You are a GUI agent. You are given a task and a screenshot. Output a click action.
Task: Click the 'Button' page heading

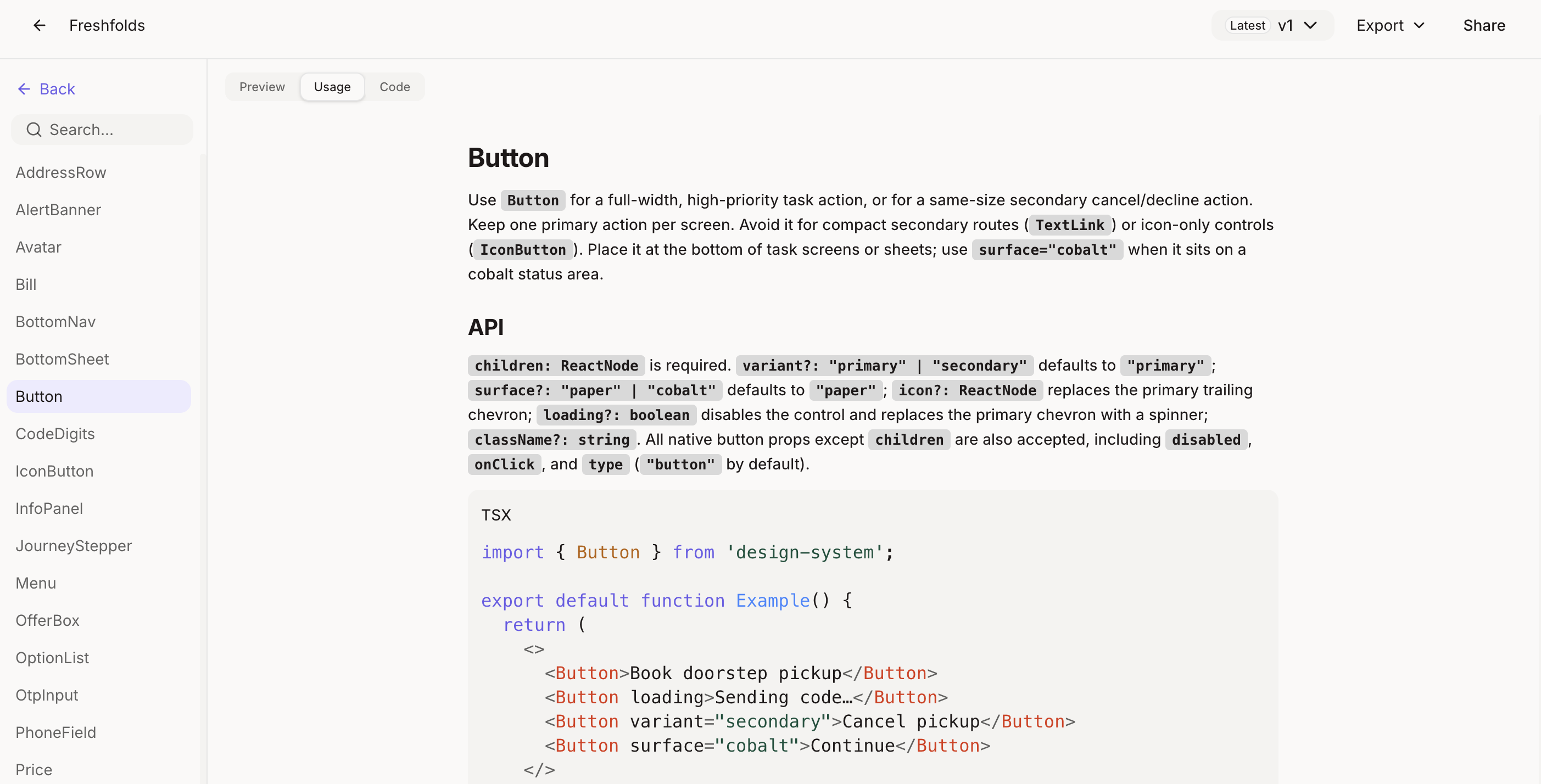(509, 158)
